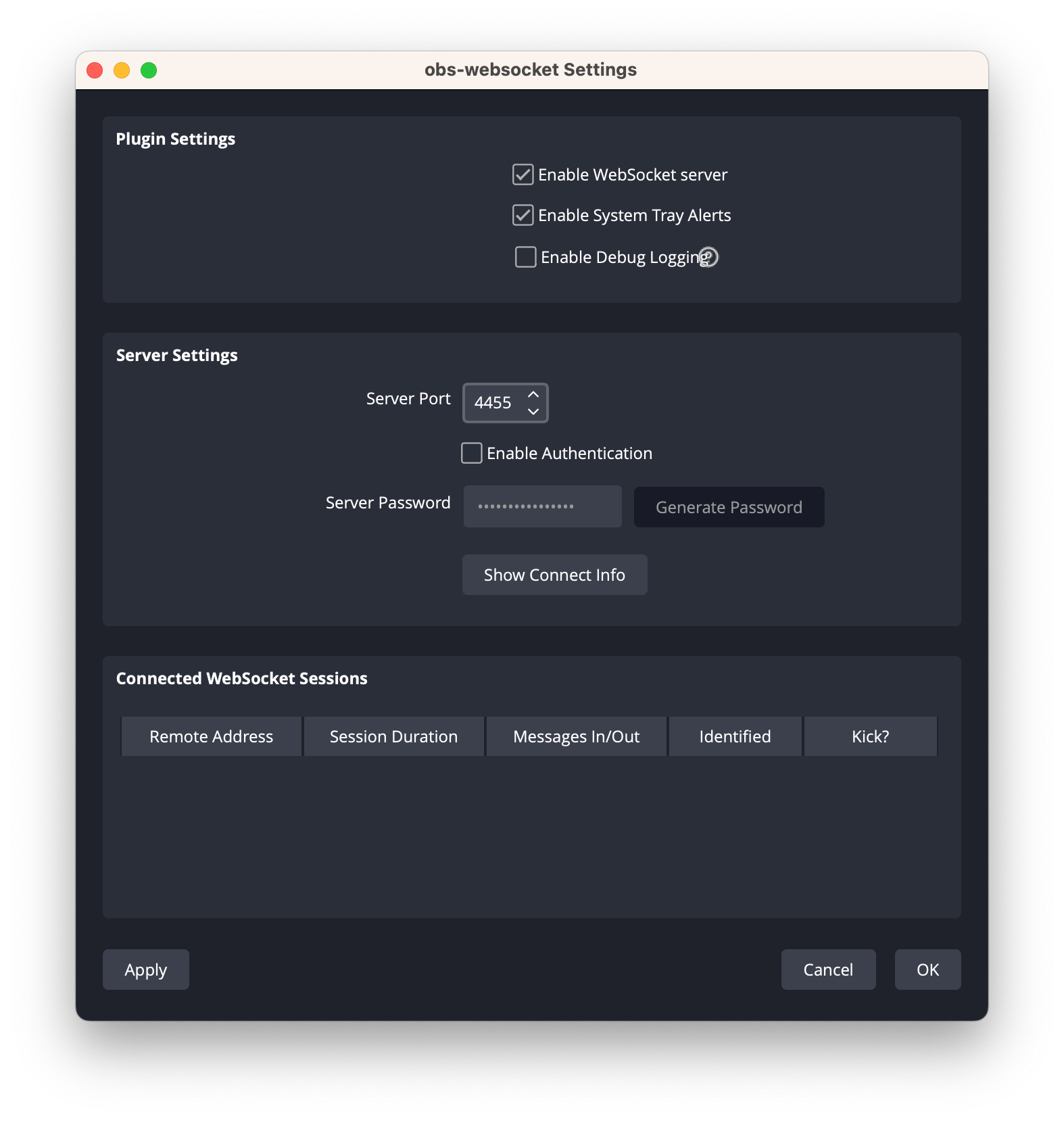The height and width of the screenshot is (1121, 1064).
Task: Confirm settings with OK
Action: click(x=927, y=970)
